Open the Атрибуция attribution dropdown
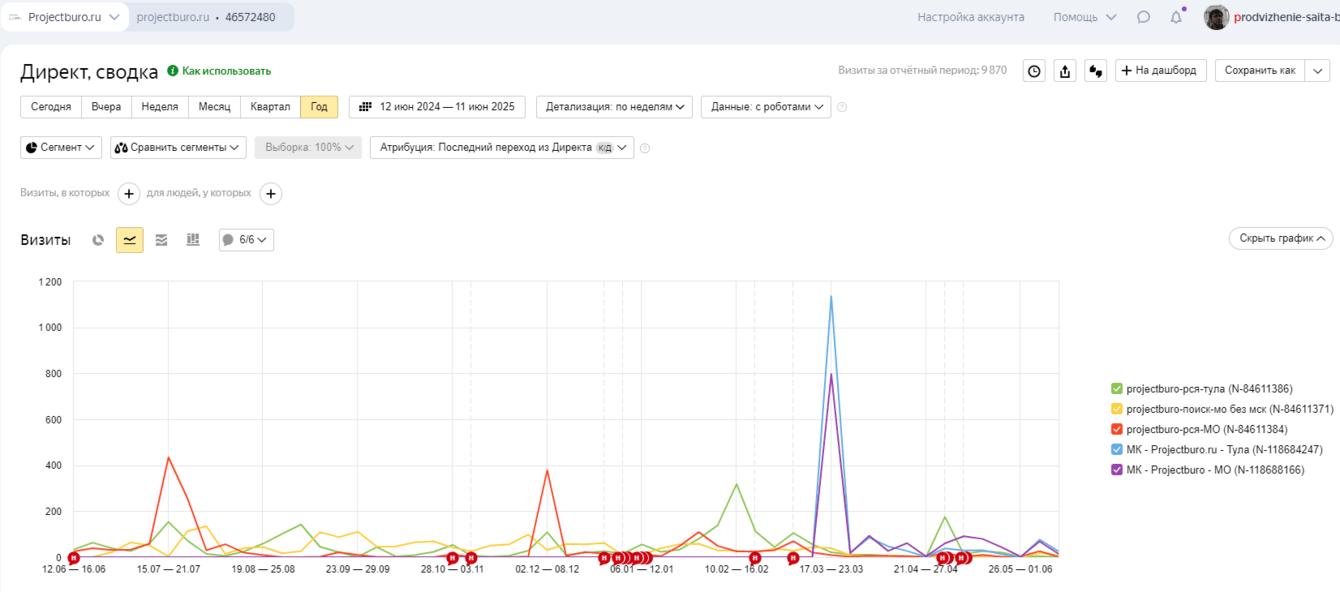This screenshot has width=1340, height=592. (x=502, y=148)
